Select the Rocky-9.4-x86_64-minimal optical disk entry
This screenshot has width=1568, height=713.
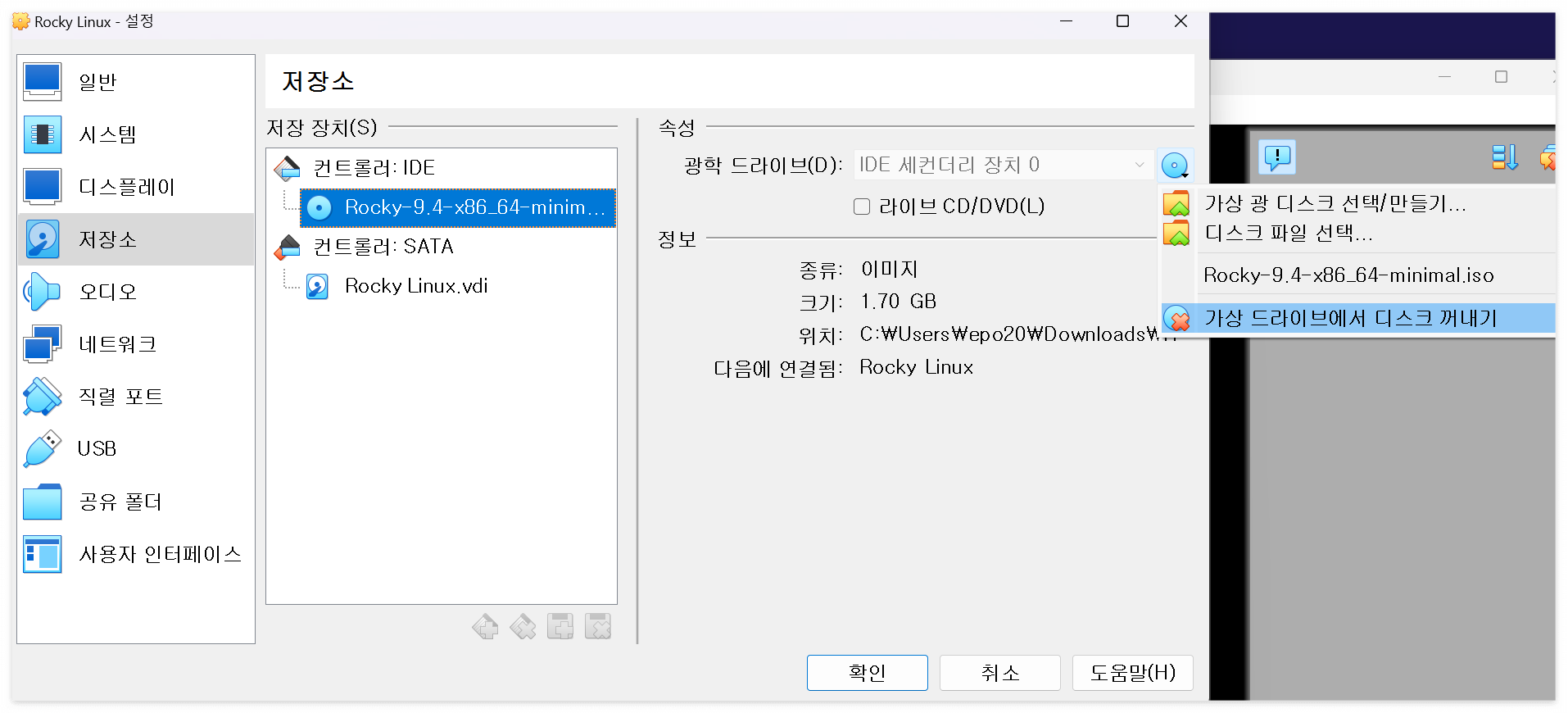point(458,207)
